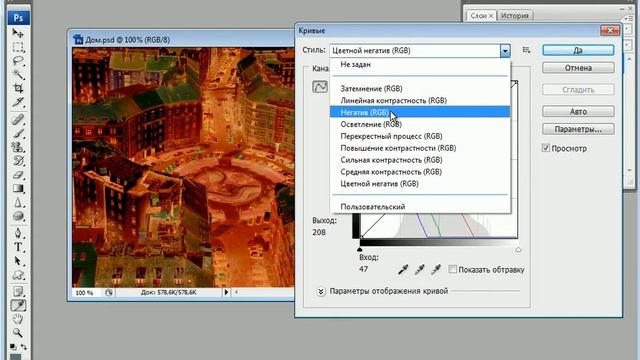
Task: Click the Ps logo atop toolbox
Action: tap(18, 18)
